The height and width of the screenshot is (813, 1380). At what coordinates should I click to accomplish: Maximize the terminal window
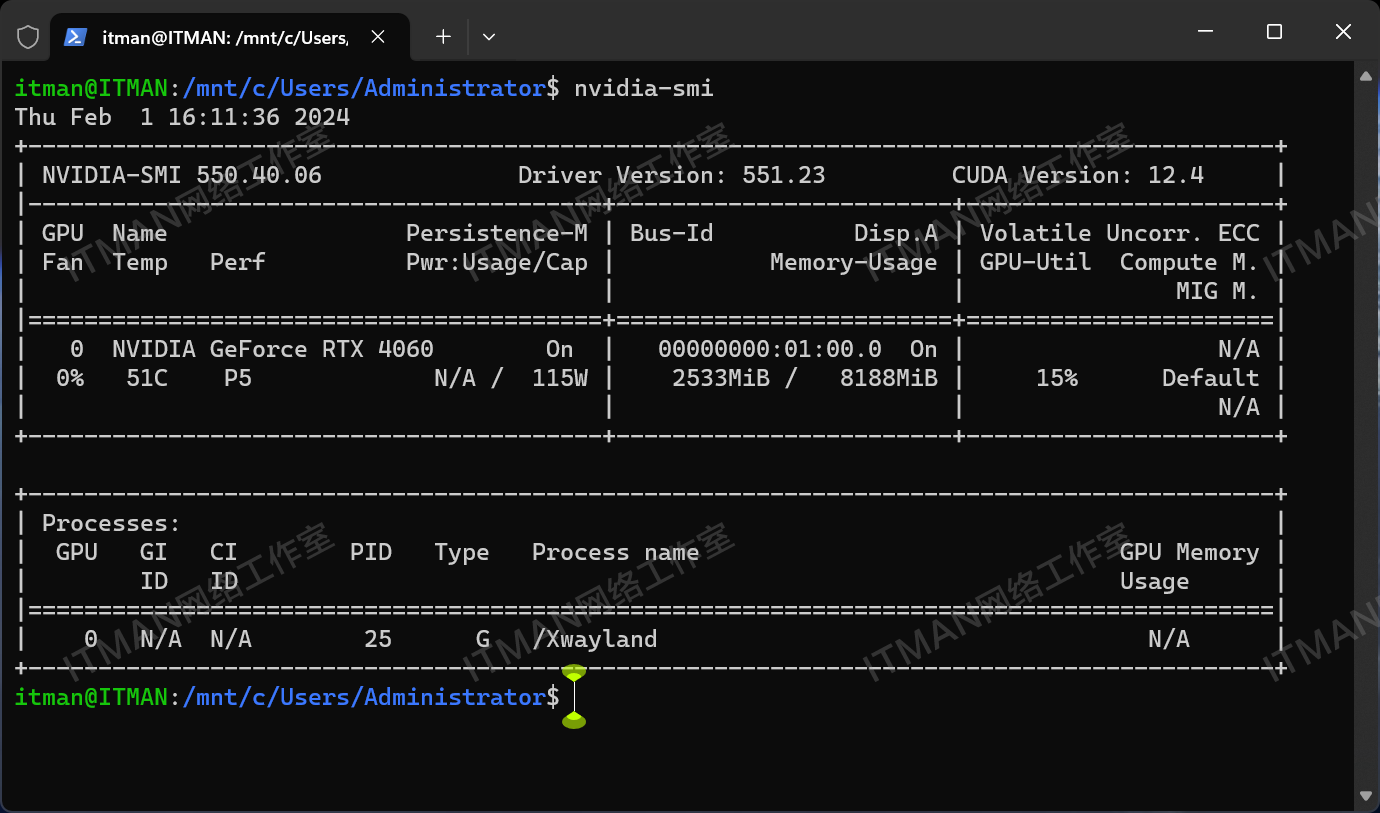click(x=1274, y=32)
